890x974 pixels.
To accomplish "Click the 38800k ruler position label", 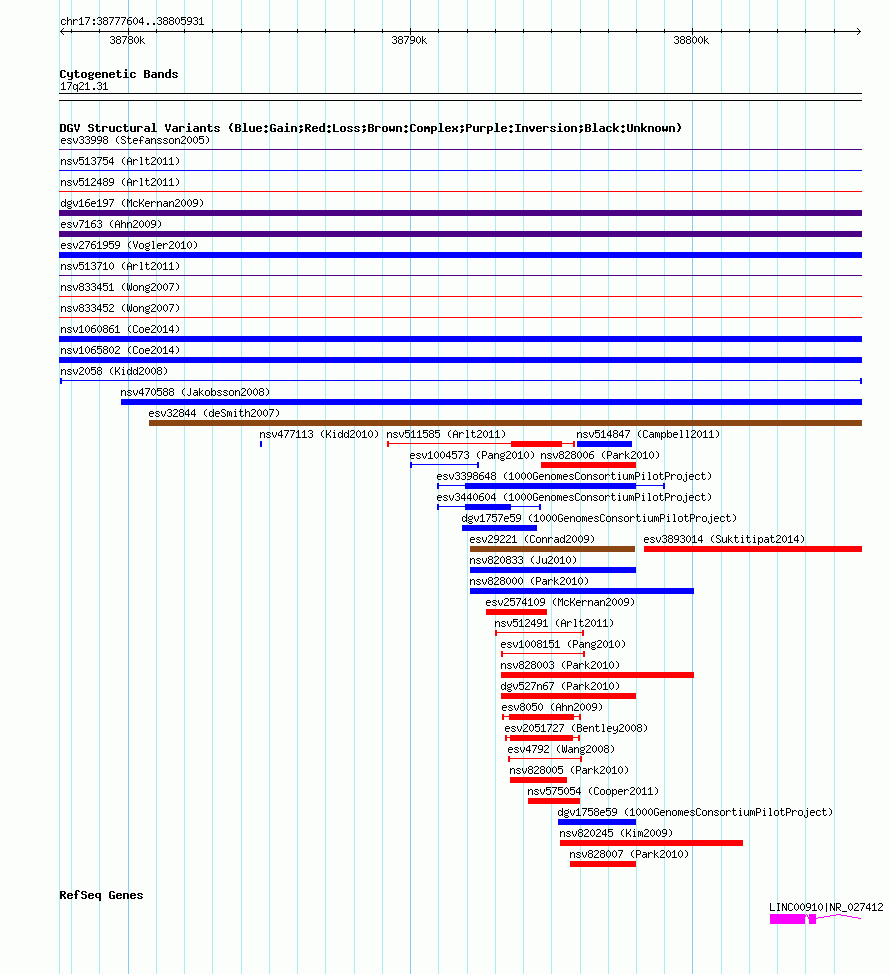I will tap(691, 40).
